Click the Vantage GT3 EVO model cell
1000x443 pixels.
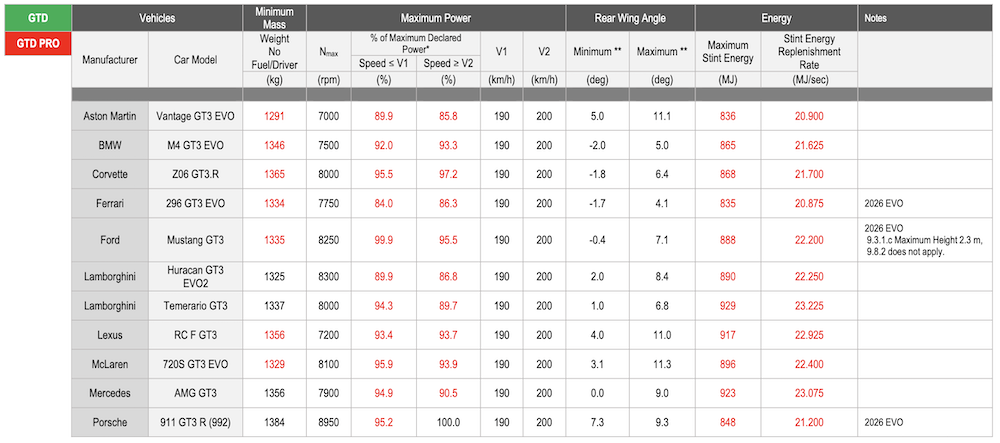[x=195, y=117]
